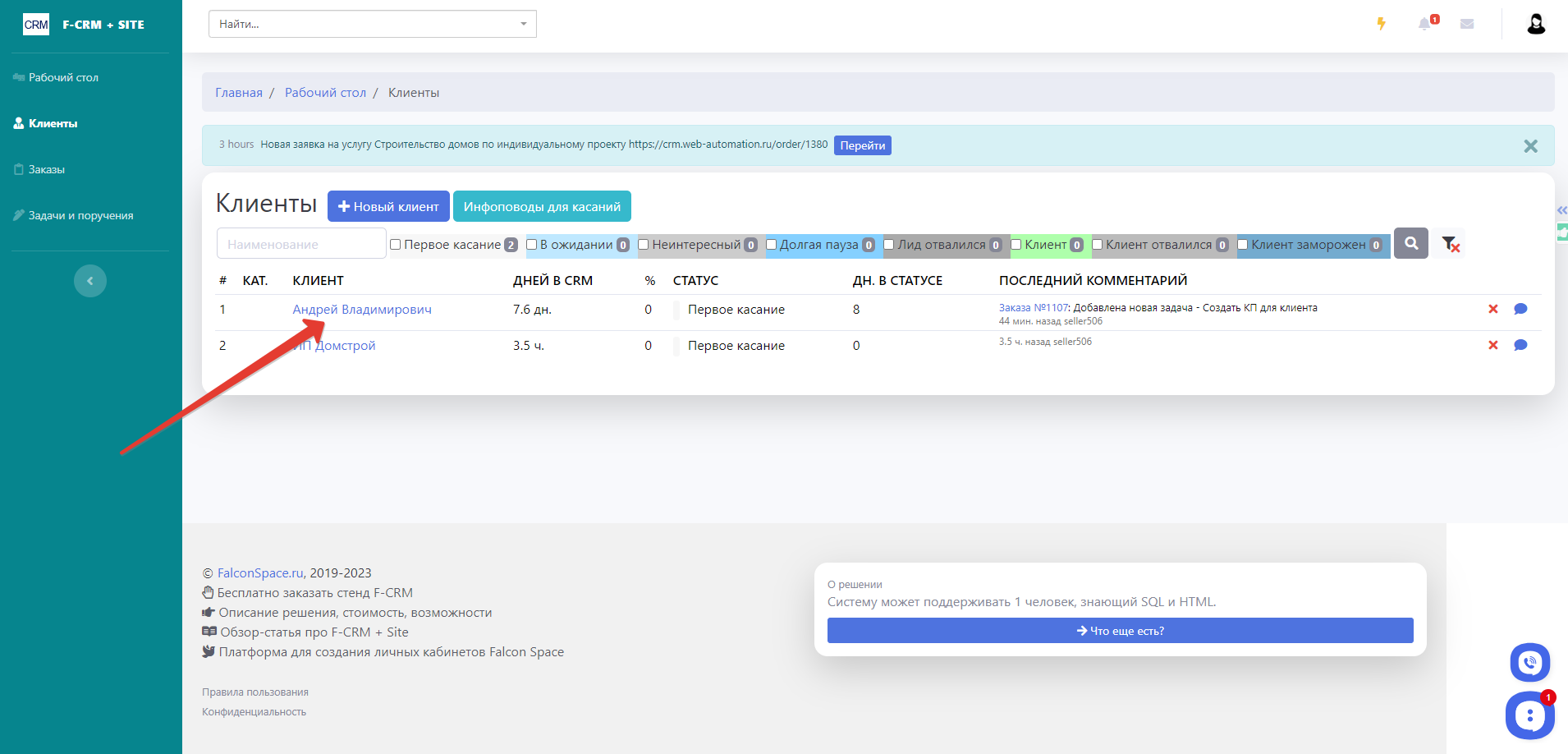
Task: Open the mail envelope icon
Action: tap(1467, 24)
